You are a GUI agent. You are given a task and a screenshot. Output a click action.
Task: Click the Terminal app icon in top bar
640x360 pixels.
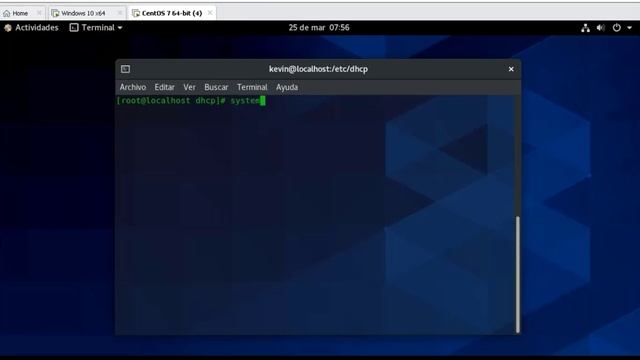pos(74,28)
